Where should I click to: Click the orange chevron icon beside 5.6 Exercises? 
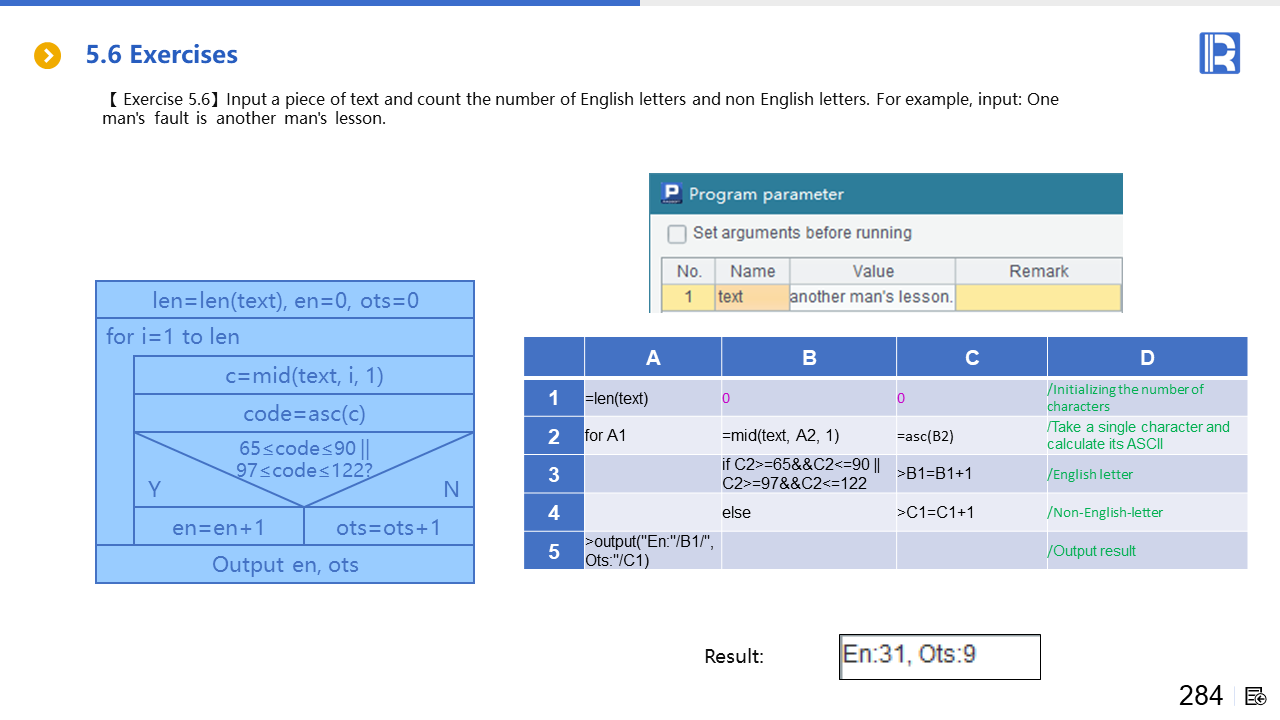point(47,55)
